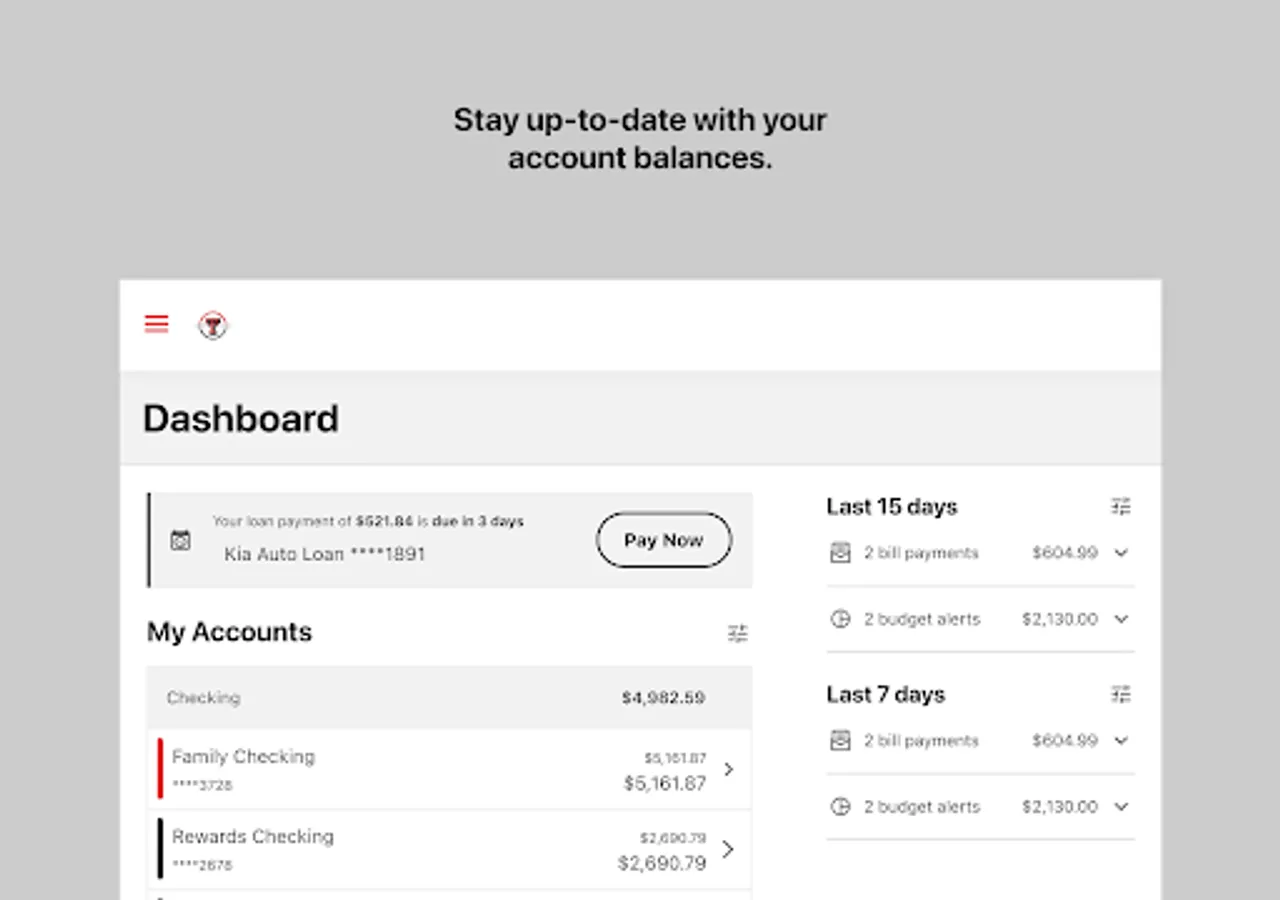The image size is (1280, 900).
Task: Click bill payments icon under Last 7 days
Action: coord(840,741)
